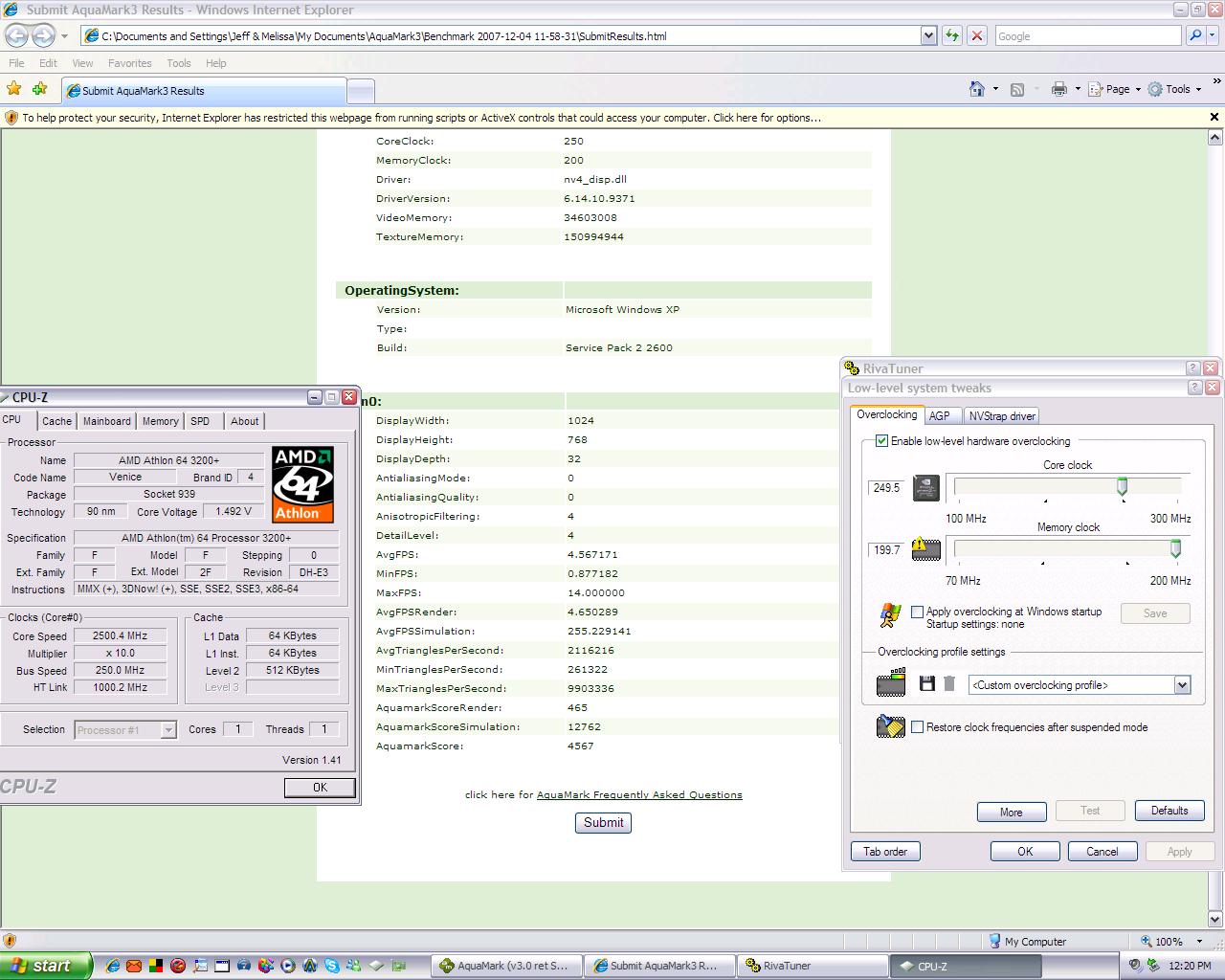1225x980 pixels.
Task: Click the security shield icon on information bar
Action: pos(11,118)
